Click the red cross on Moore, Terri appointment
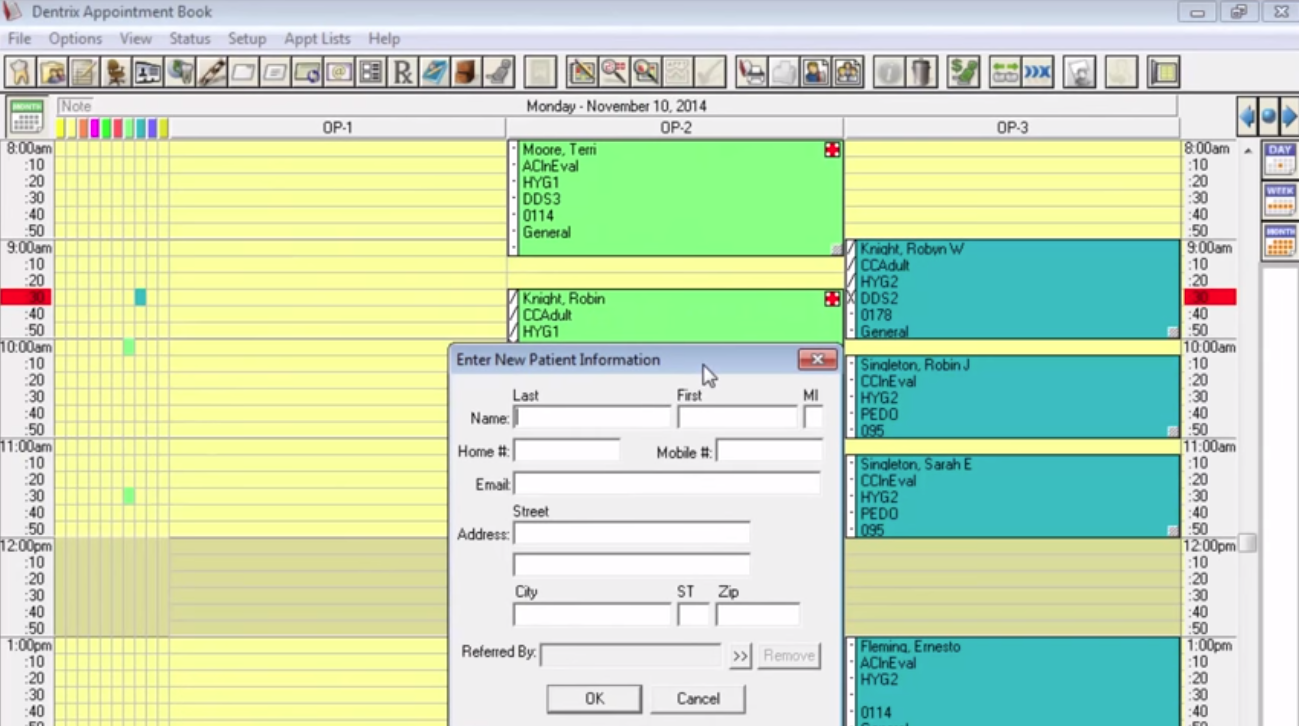The height and width of the screenshot is (726, 1299). pos(832,150)
